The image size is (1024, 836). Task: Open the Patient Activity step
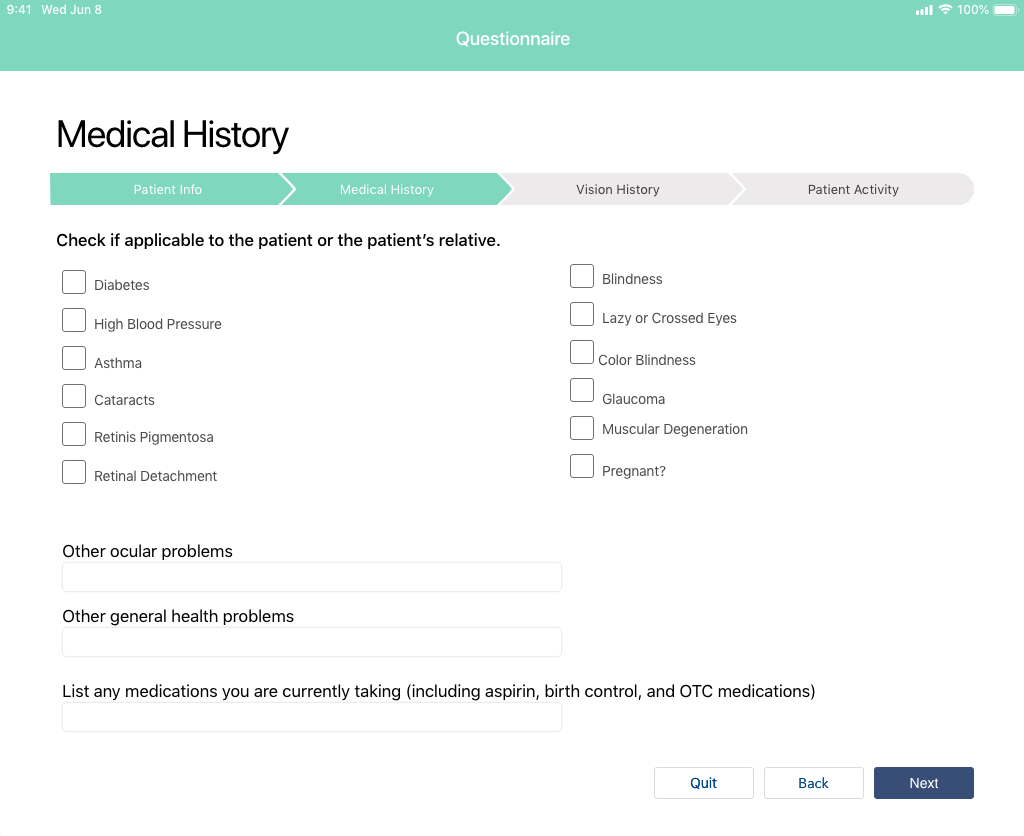point(853,189)
